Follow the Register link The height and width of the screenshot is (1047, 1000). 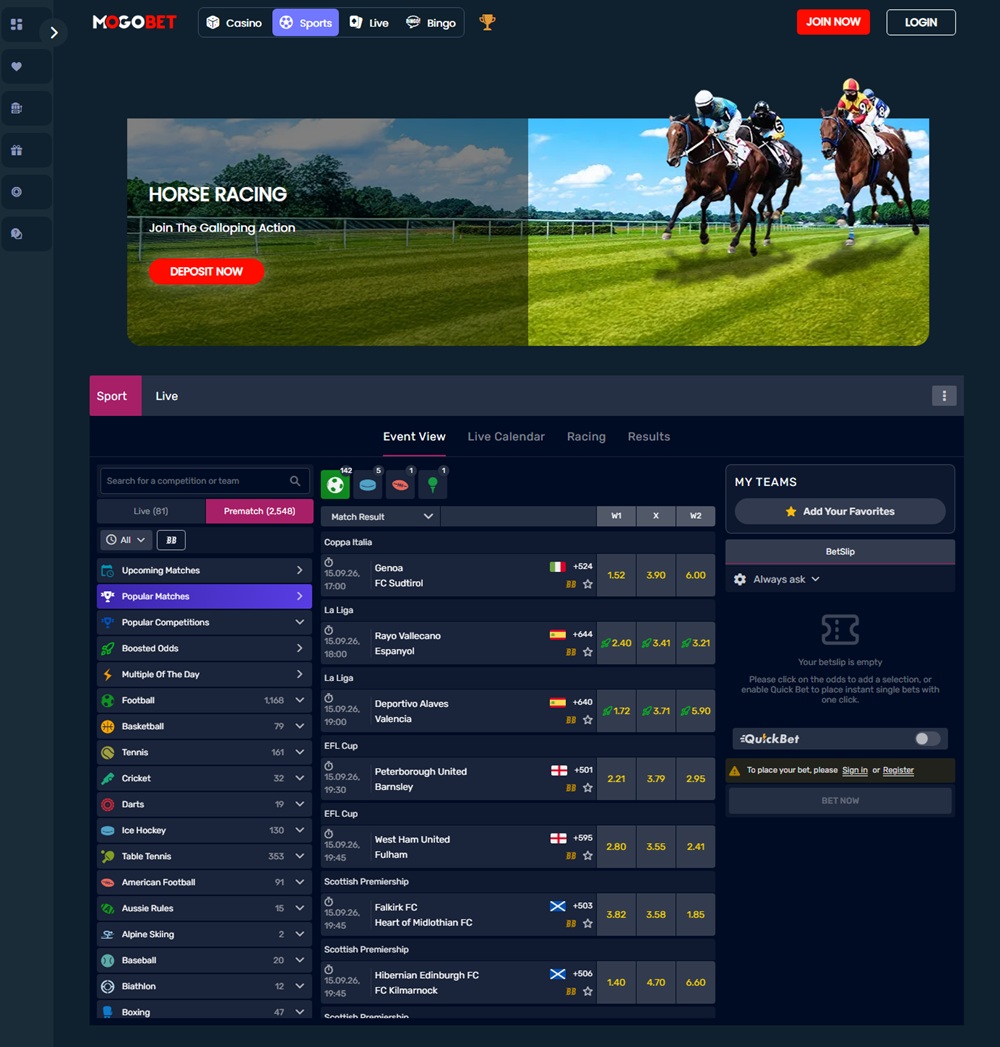[898, 770]
